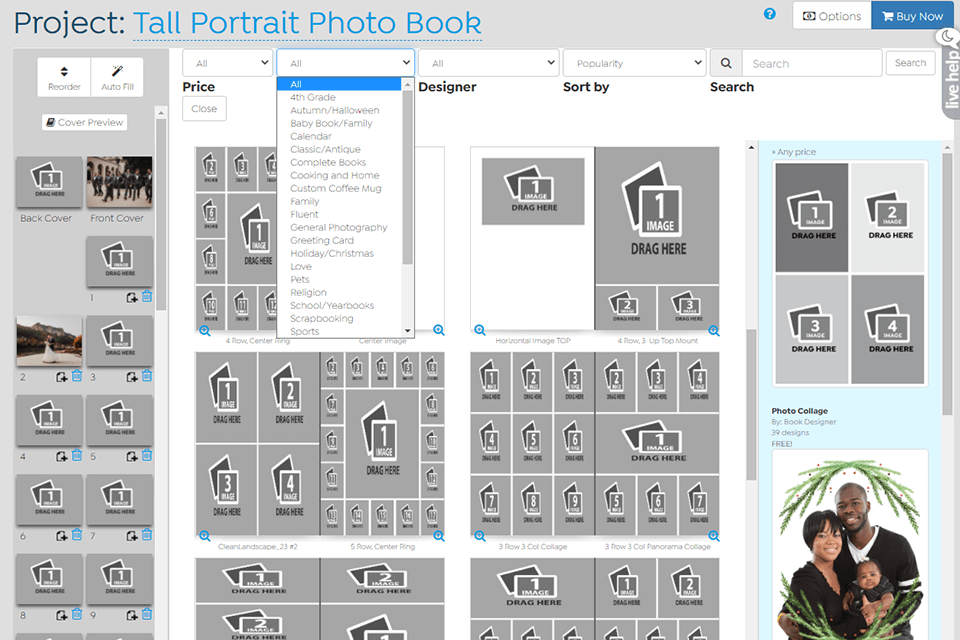Click the search magnifier icon in the filter bar
The width and height of the screenshot is (960, 640).
pos(724,62)
